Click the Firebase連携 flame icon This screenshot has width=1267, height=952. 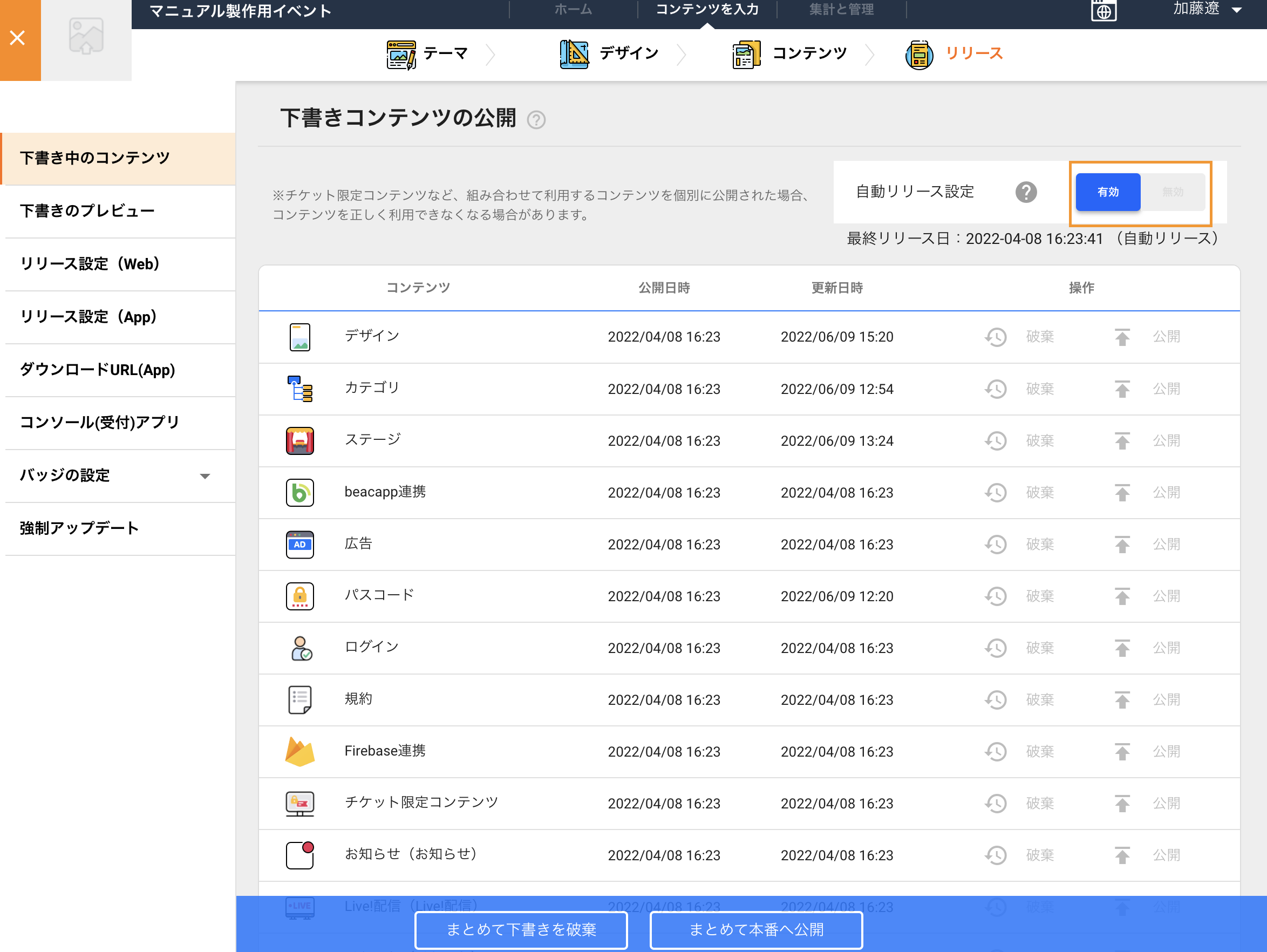pos(299,752)
